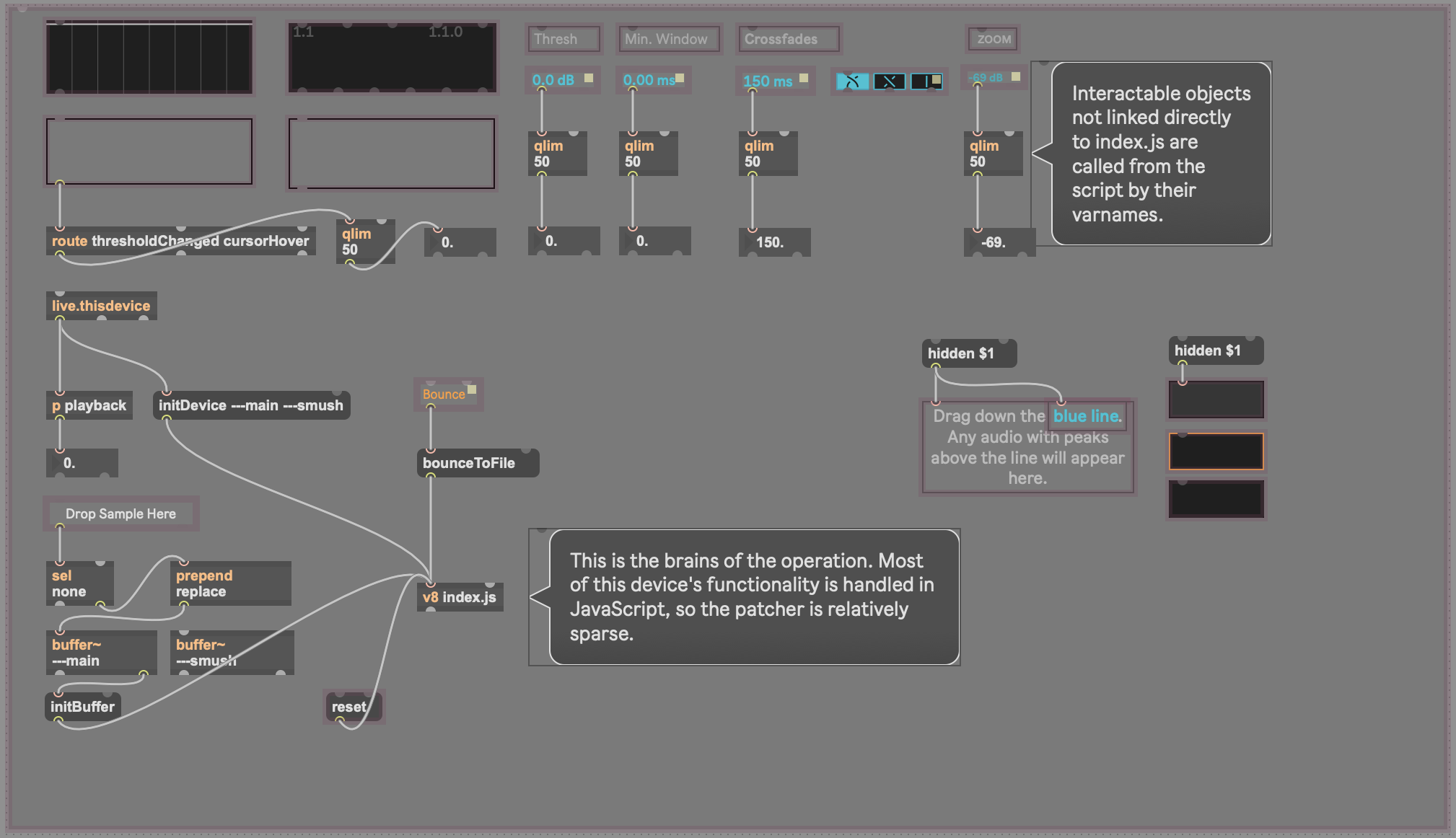Select the hard-cut crossfade shape icon
This screenshot has width=1456, height=838.
926,81
